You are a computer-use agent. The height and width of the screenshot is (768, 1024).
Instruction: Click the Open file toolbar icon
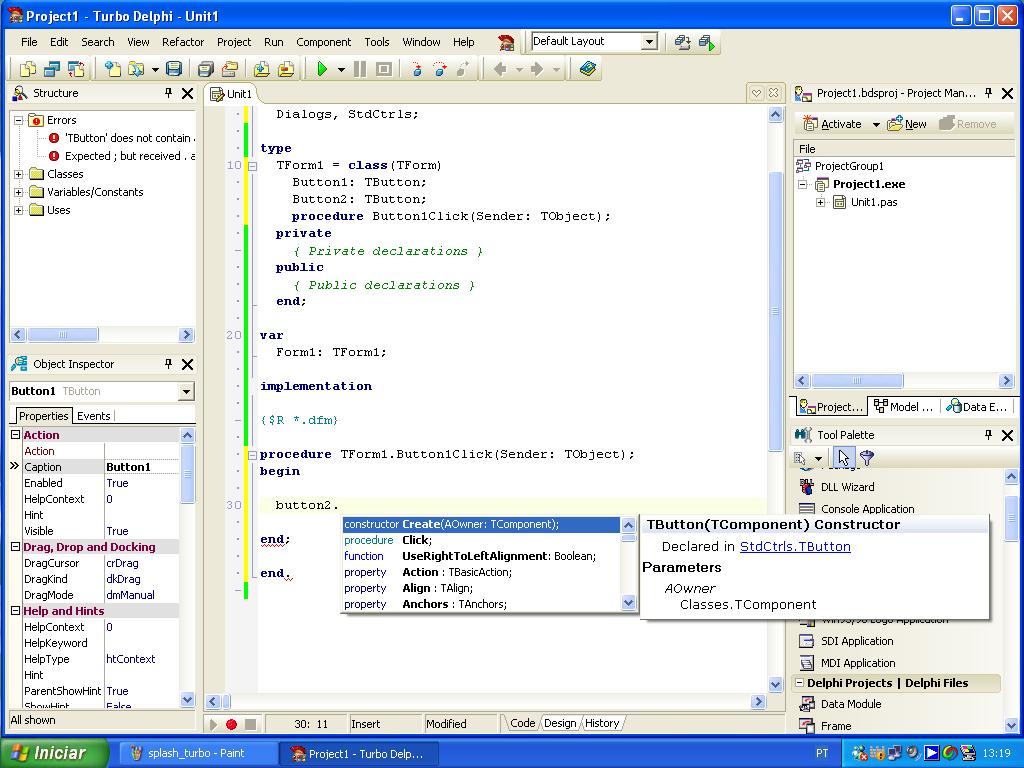(x=136, y=69)
